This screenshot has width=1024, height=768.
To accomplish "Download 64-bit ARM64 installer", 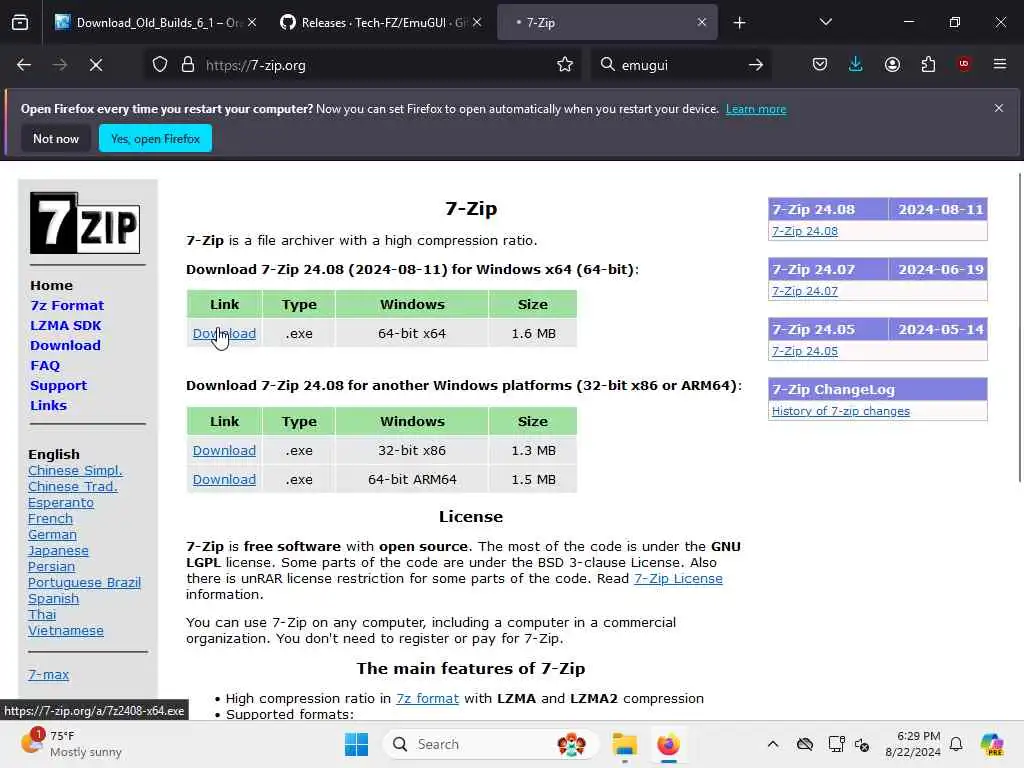I will coord(224,479).
